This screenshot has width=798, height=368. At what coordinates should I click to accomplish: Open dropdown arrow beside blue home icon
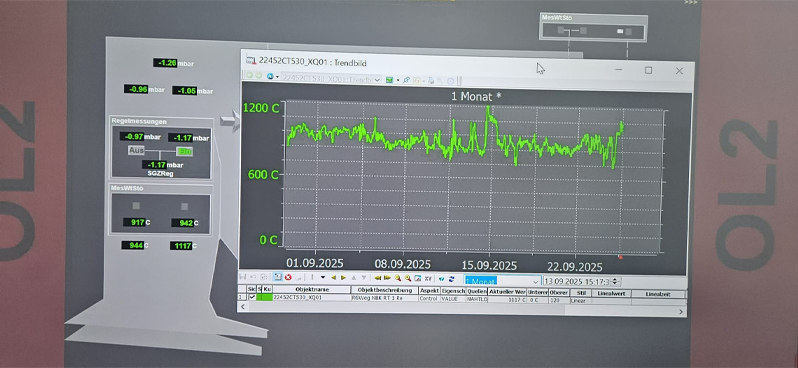pyautogui.click(x=277, y=77)
